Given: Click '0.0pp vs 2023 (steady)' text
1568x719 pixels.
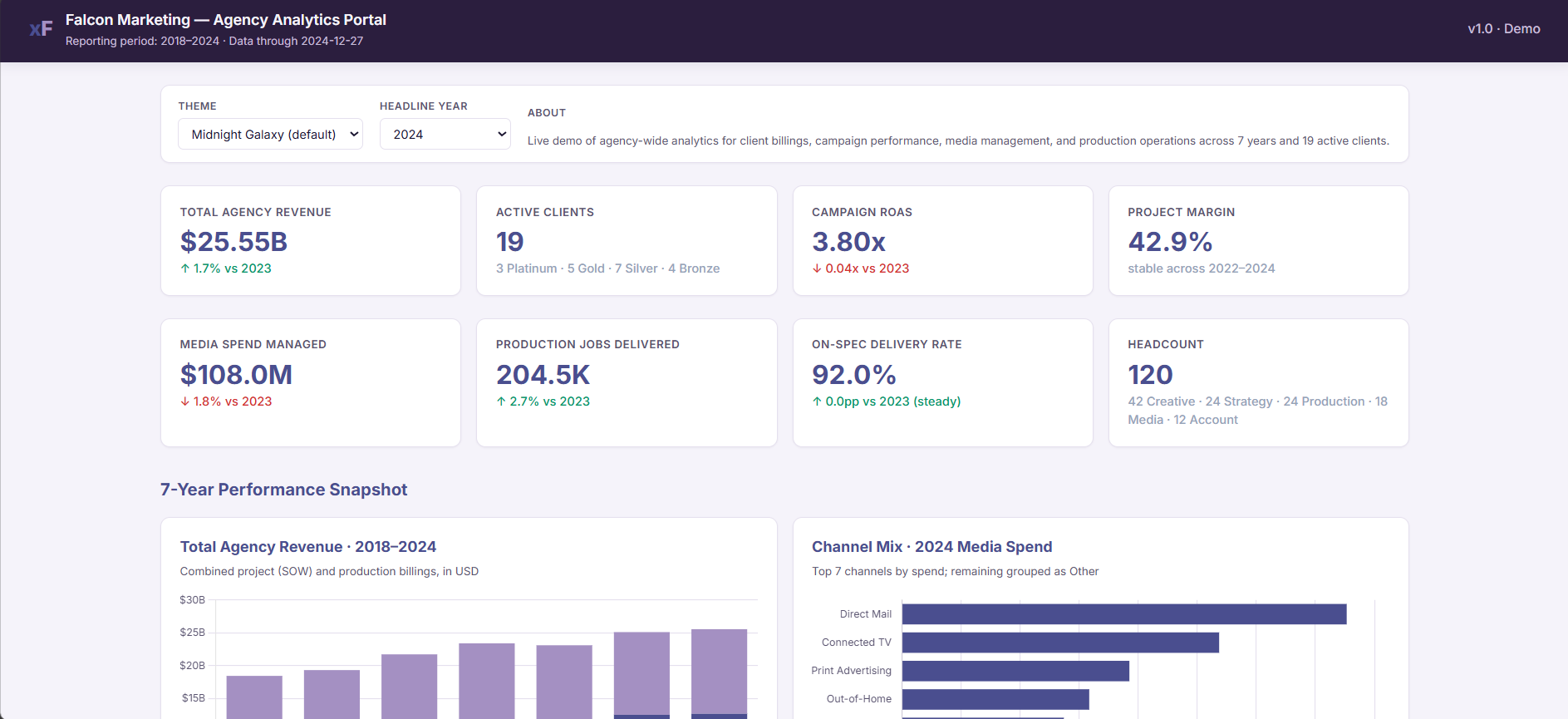Looking at the screenshot, I should [x=886, y=401].
